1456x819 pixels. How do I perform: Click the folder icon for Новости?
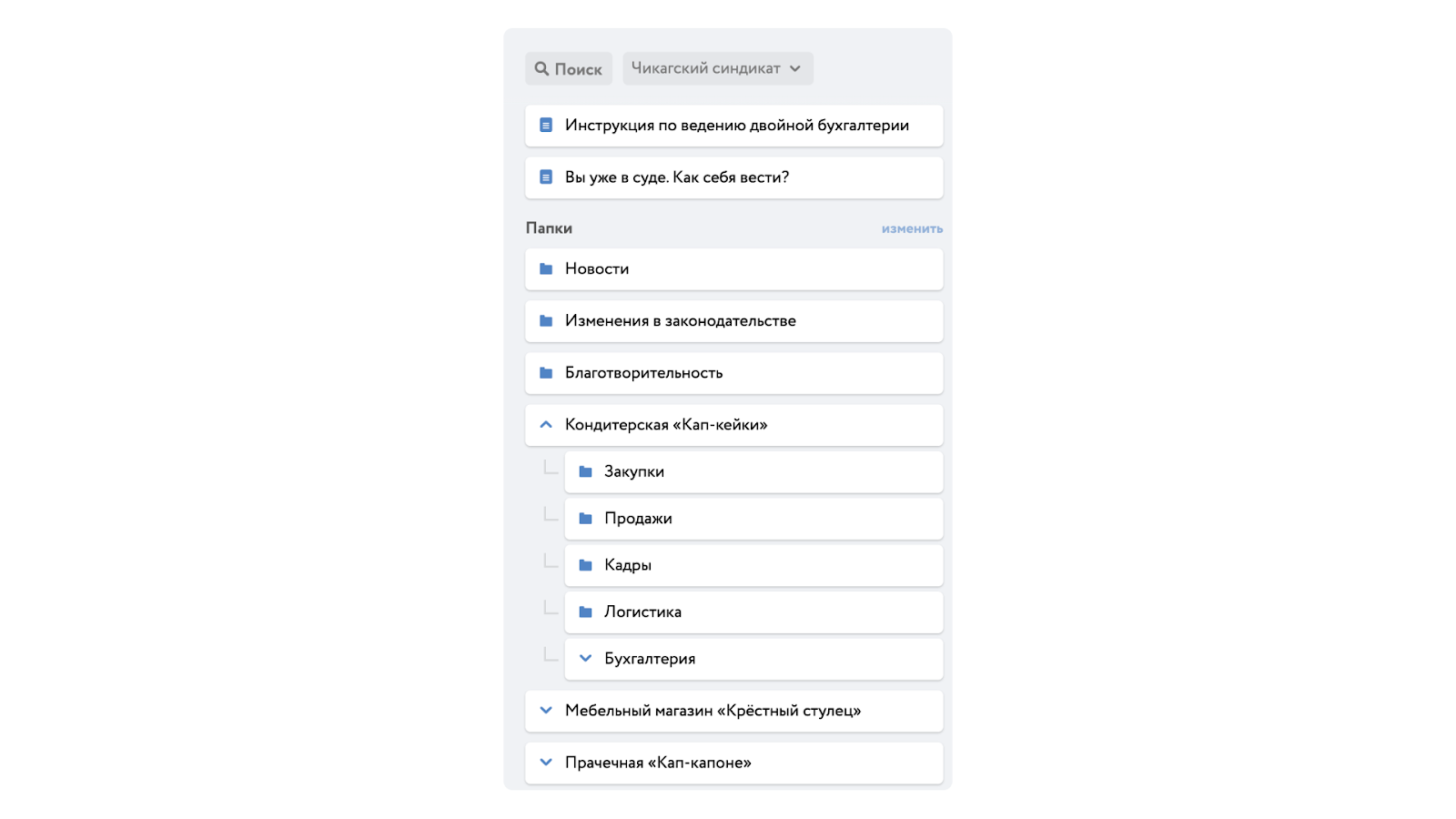click(546, 268)
